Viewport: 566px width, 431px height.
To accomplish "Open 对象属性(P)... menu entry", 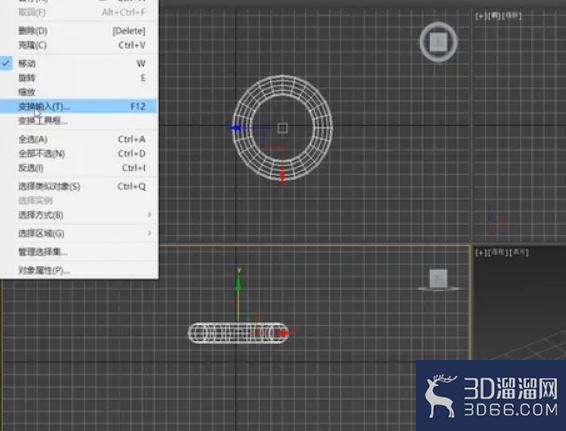I will pyautogui.click(x=78, y=270).
